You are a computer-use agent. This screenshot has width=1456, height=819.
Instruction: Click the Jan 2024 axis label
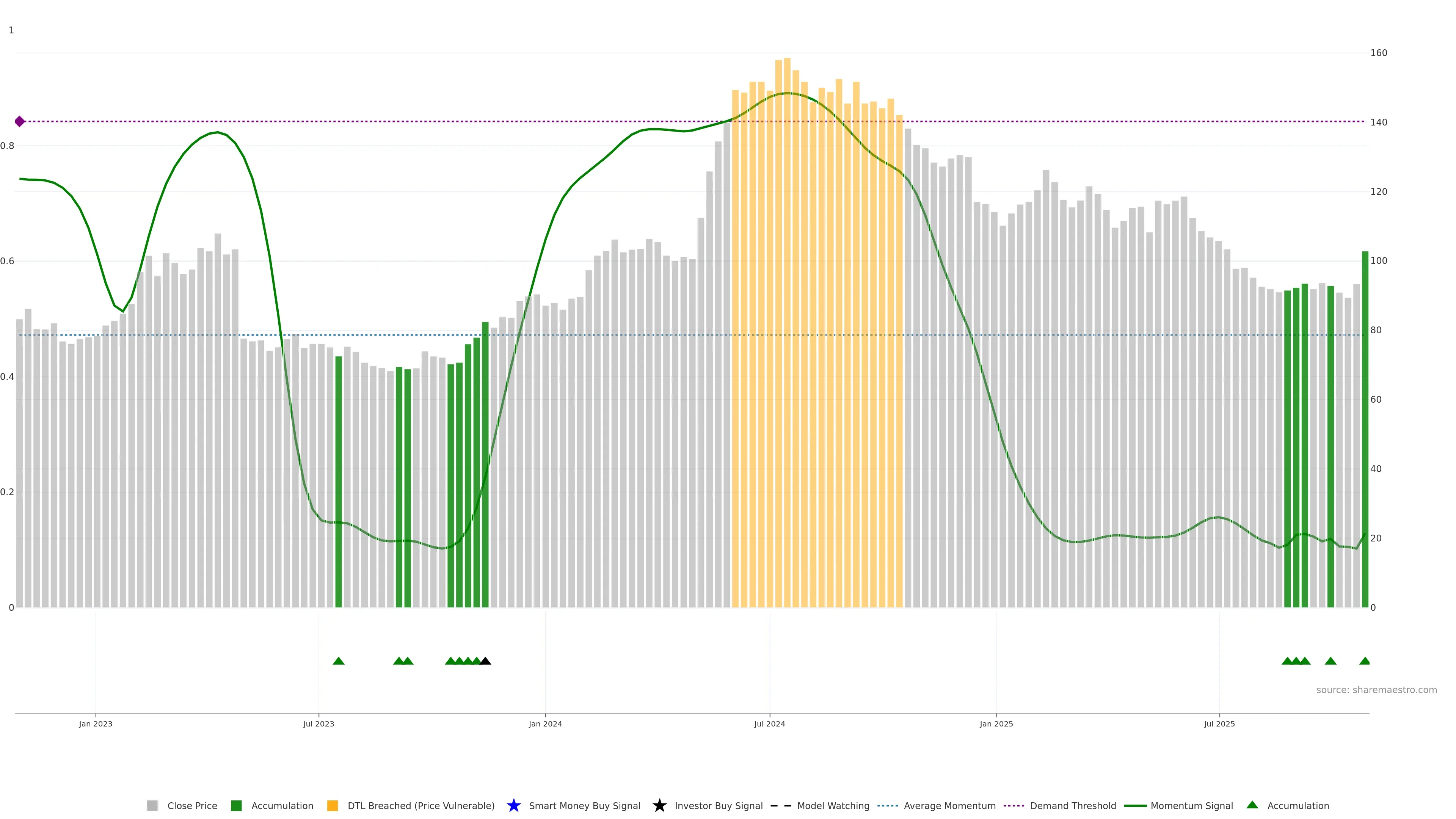545,723
